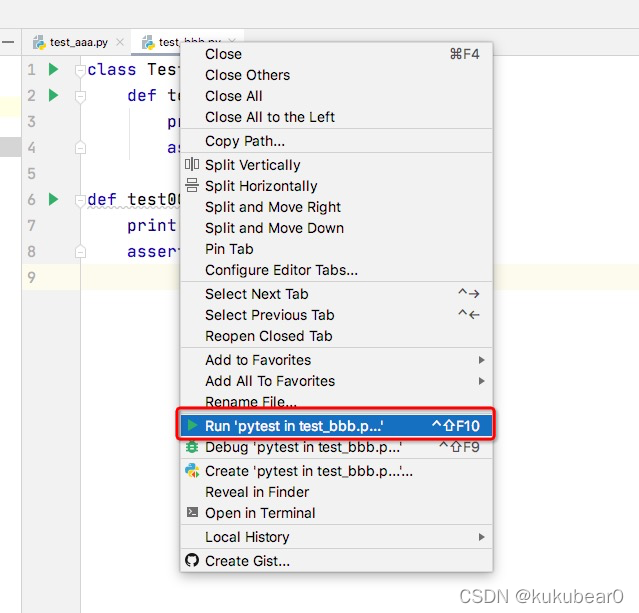The width and height of the screenshot is (639, 613).
Task: Select Create 'pytest in test_bbb.p...'...
Action: pos(336,471)
